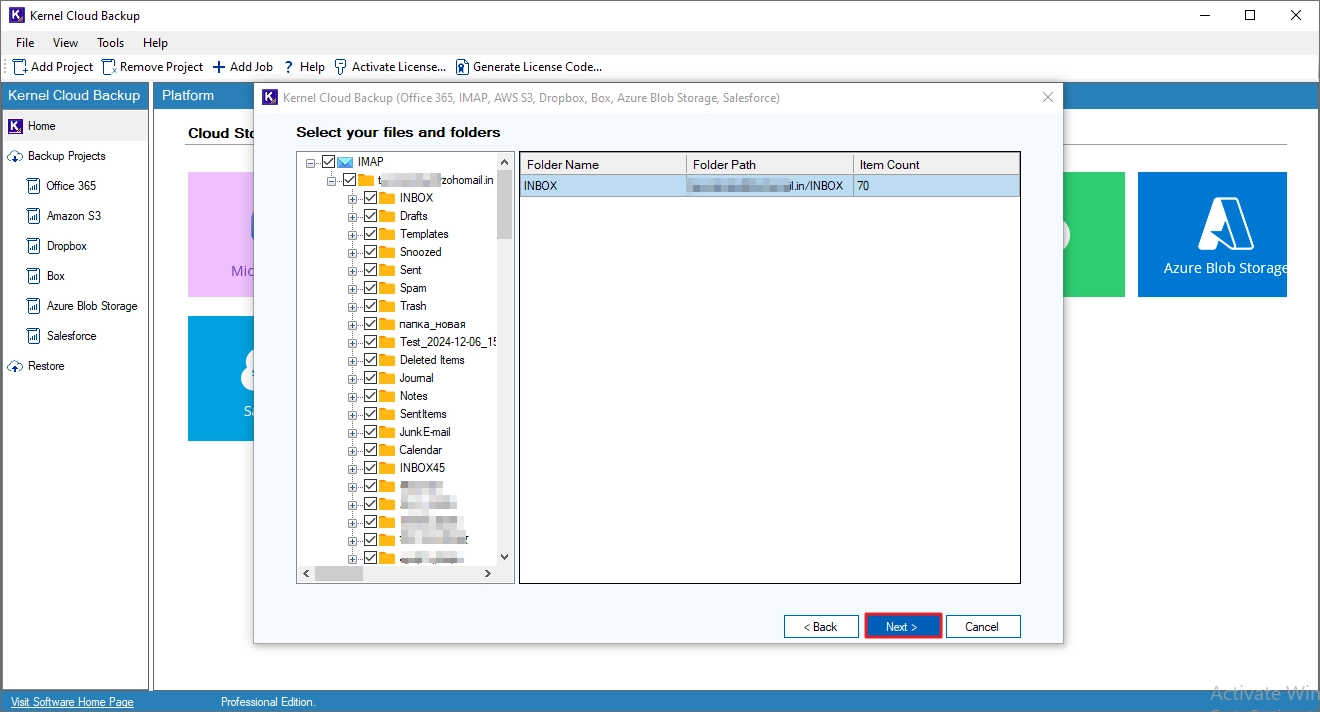Click the Activate License toolbar icon
Viewport: 1320px width, 712px height.
341,67
